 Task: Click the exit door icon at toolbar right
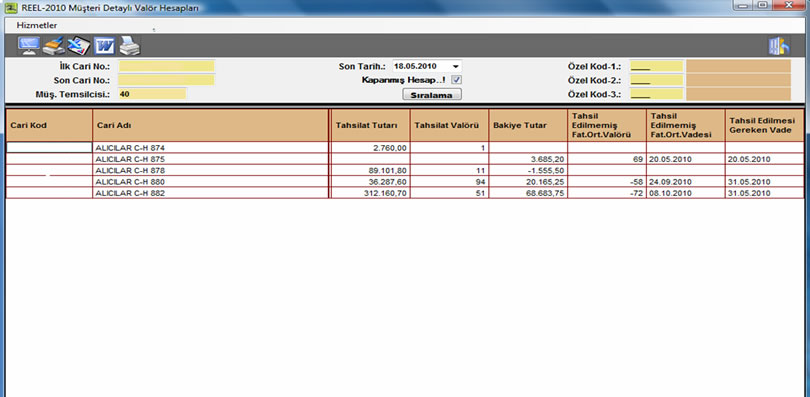779,46
